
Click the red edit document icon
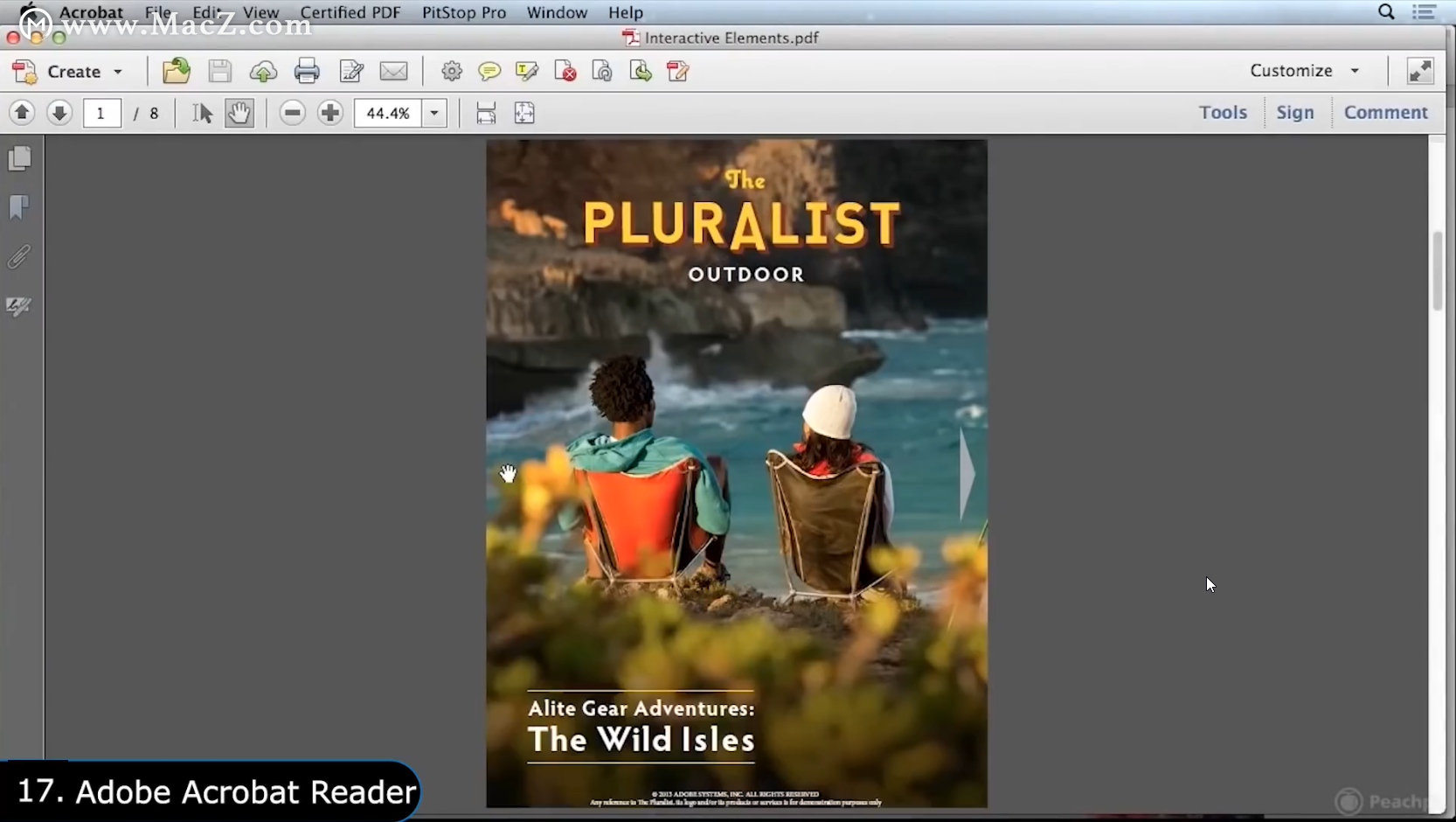tap(678, 71)
